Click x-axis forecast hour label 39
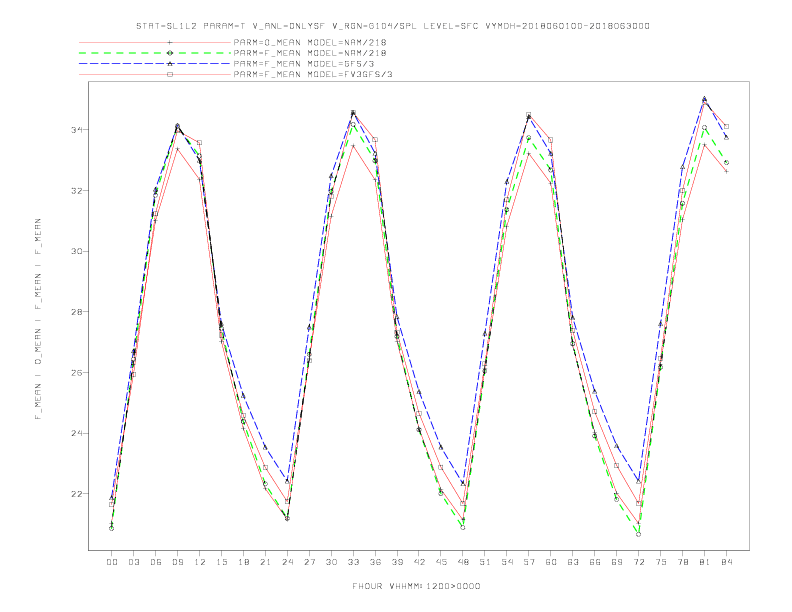This screenshot has height=612, width=792. (x=397, y=562)
